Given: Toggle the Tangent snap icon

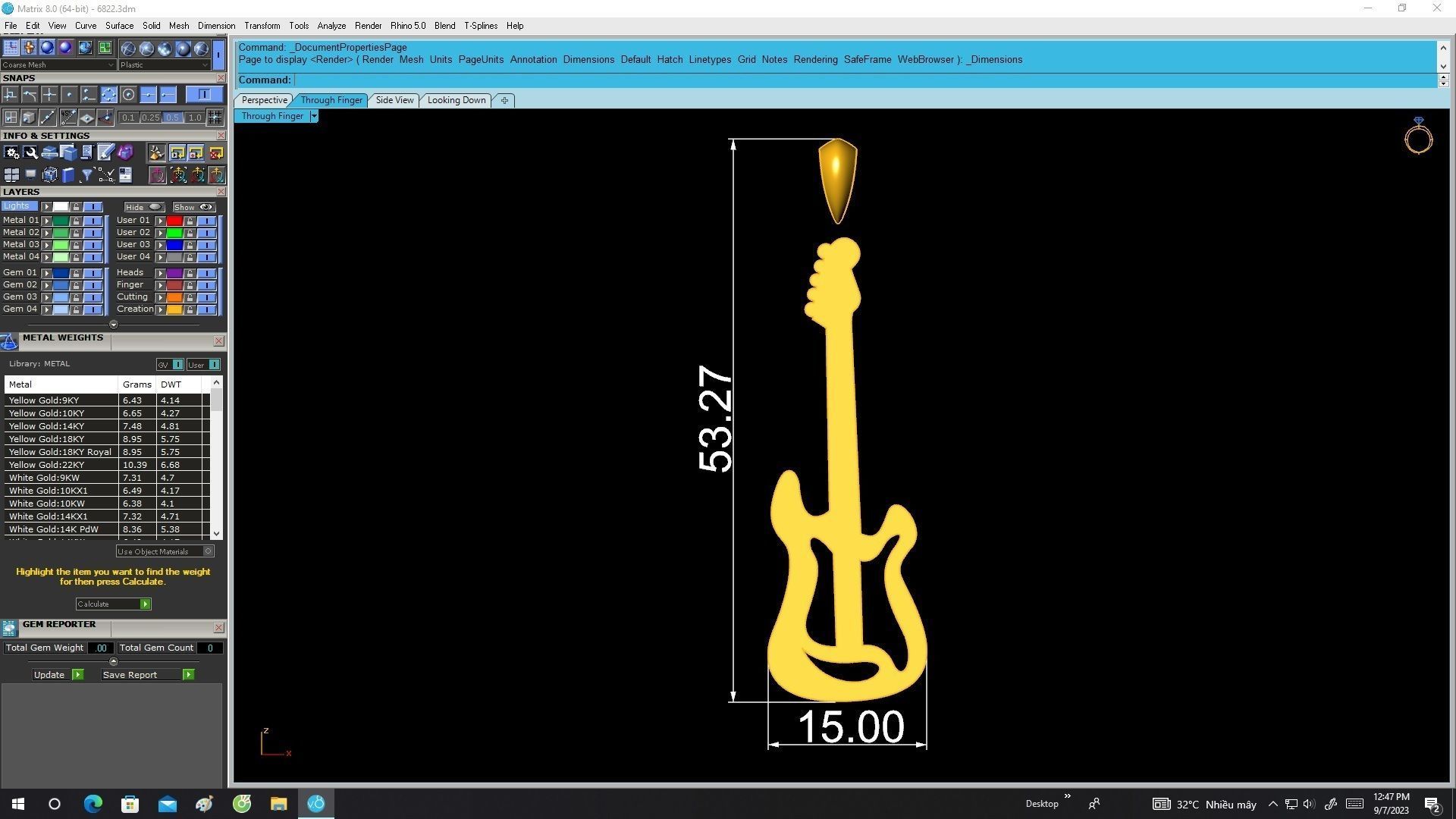Looking at the screenshot, I should (30, 94).
